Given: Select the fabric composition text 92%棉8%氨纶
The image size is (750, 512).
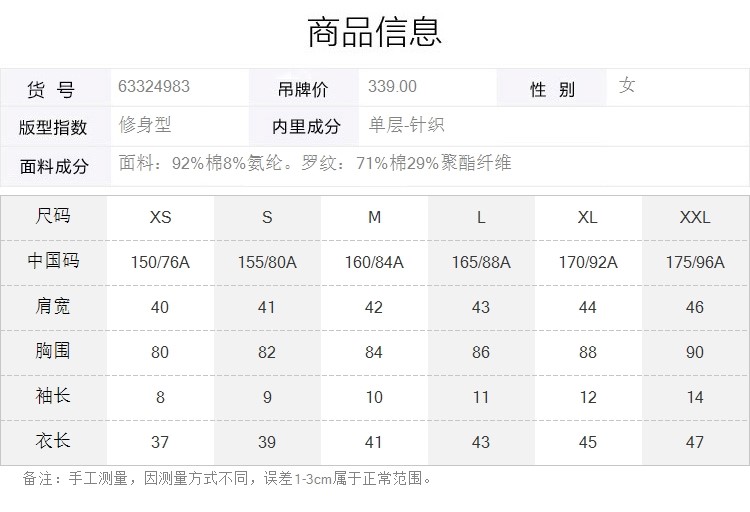Looking at the screenshot, I should click(227, 163).
